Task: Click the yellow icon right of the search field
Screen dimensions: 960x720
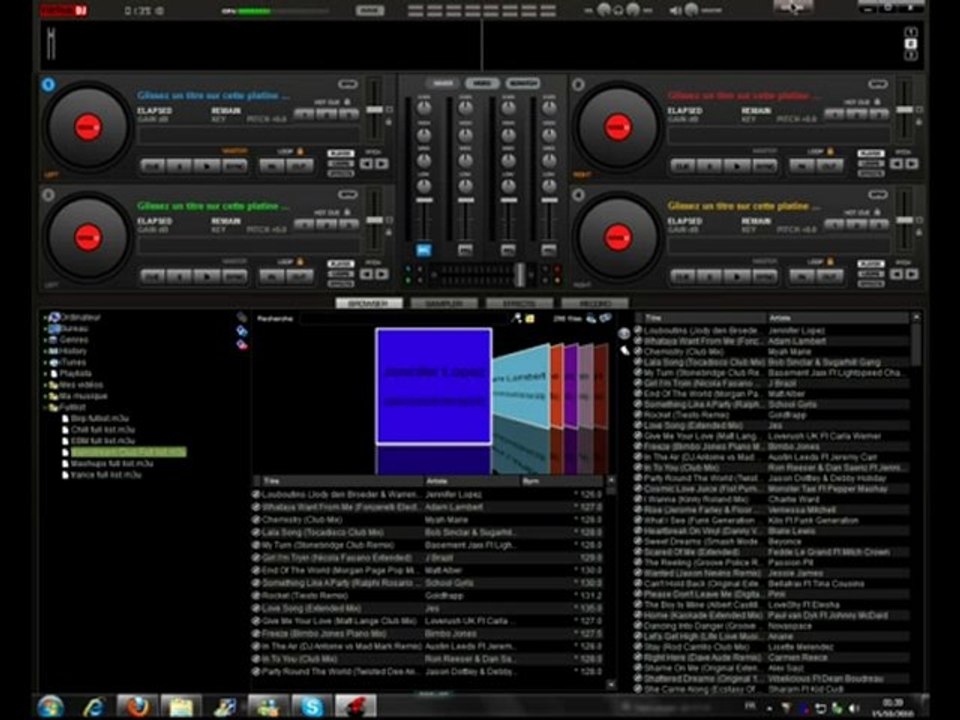Action: pos(530,318)
